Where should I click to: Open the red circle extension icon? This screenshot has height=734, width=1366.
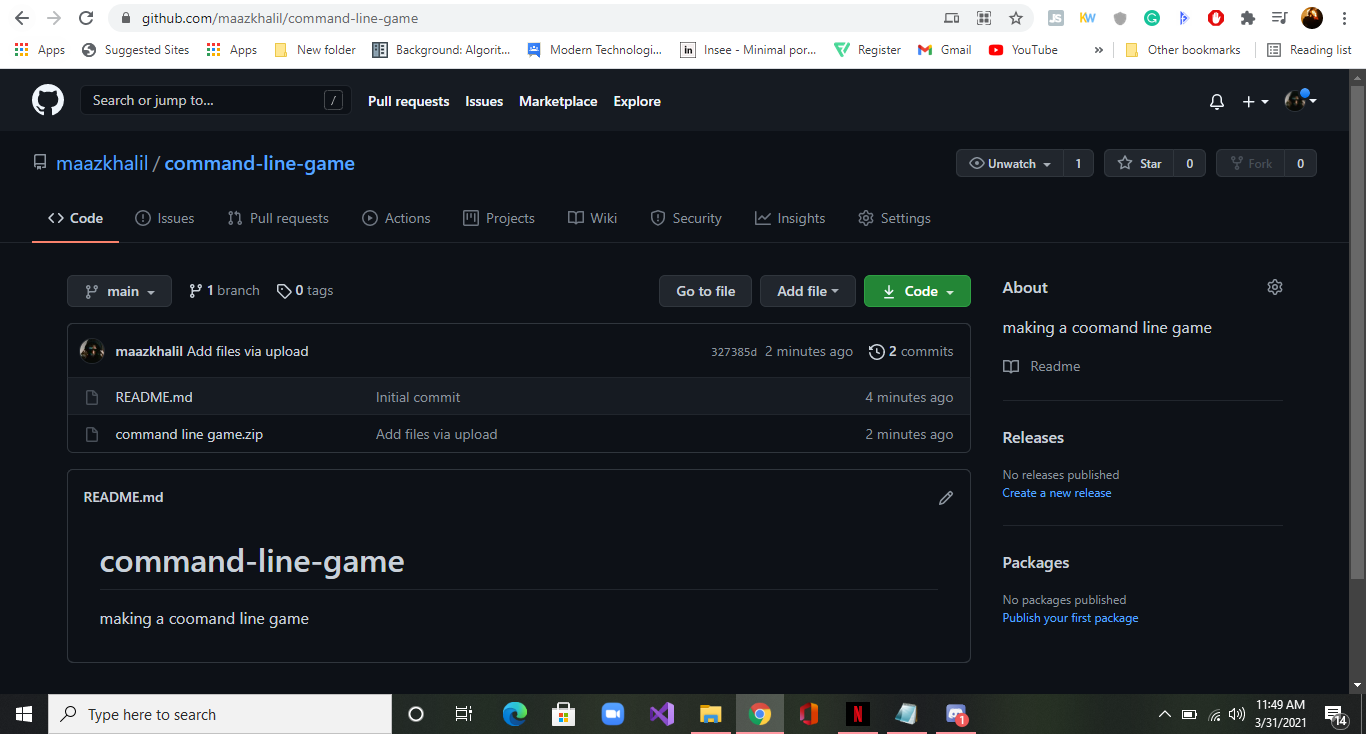1216,18
